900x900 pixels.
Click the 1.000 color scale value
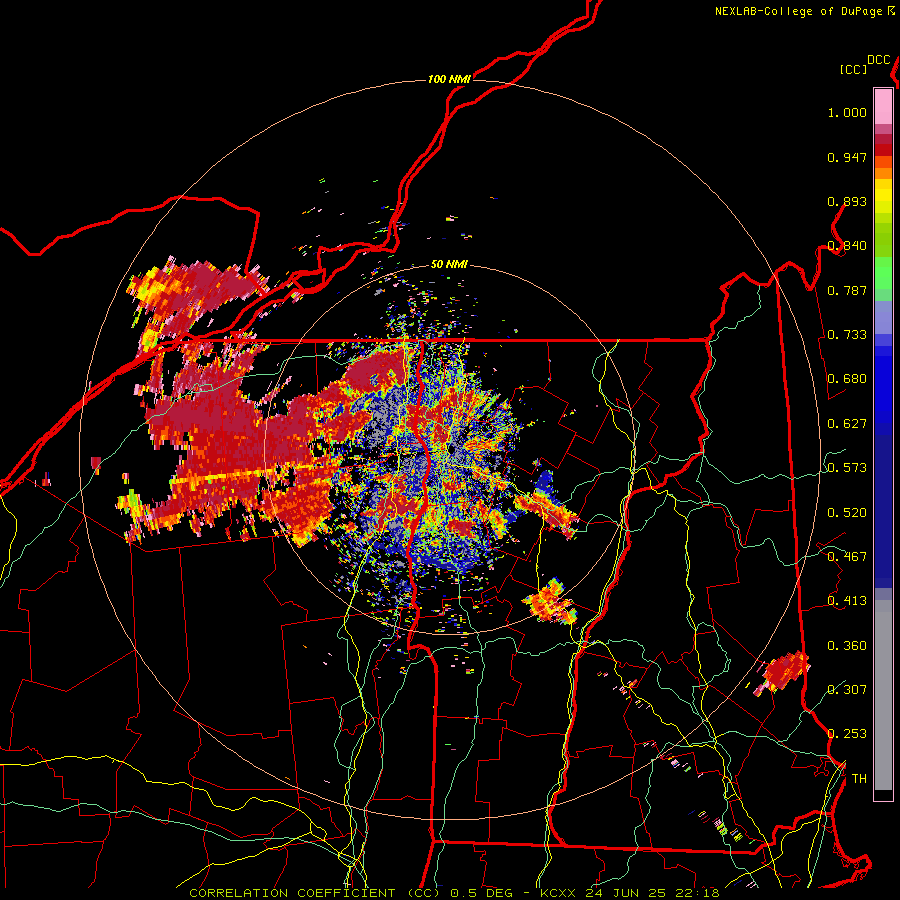[847, 112]
